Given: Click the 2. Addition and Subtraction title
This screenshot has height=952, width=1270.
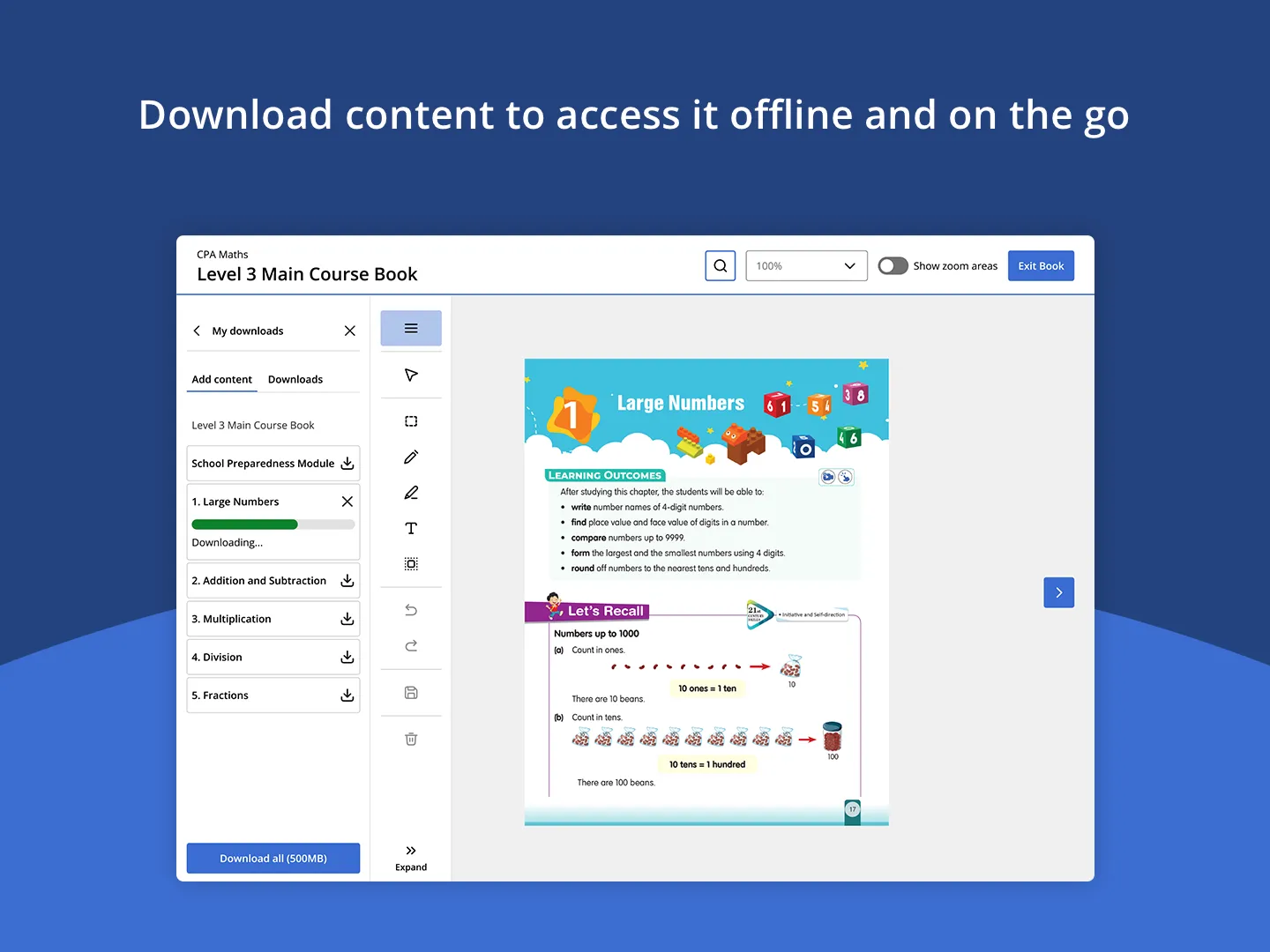Looking at the screenshot, I should click(259, 581).
